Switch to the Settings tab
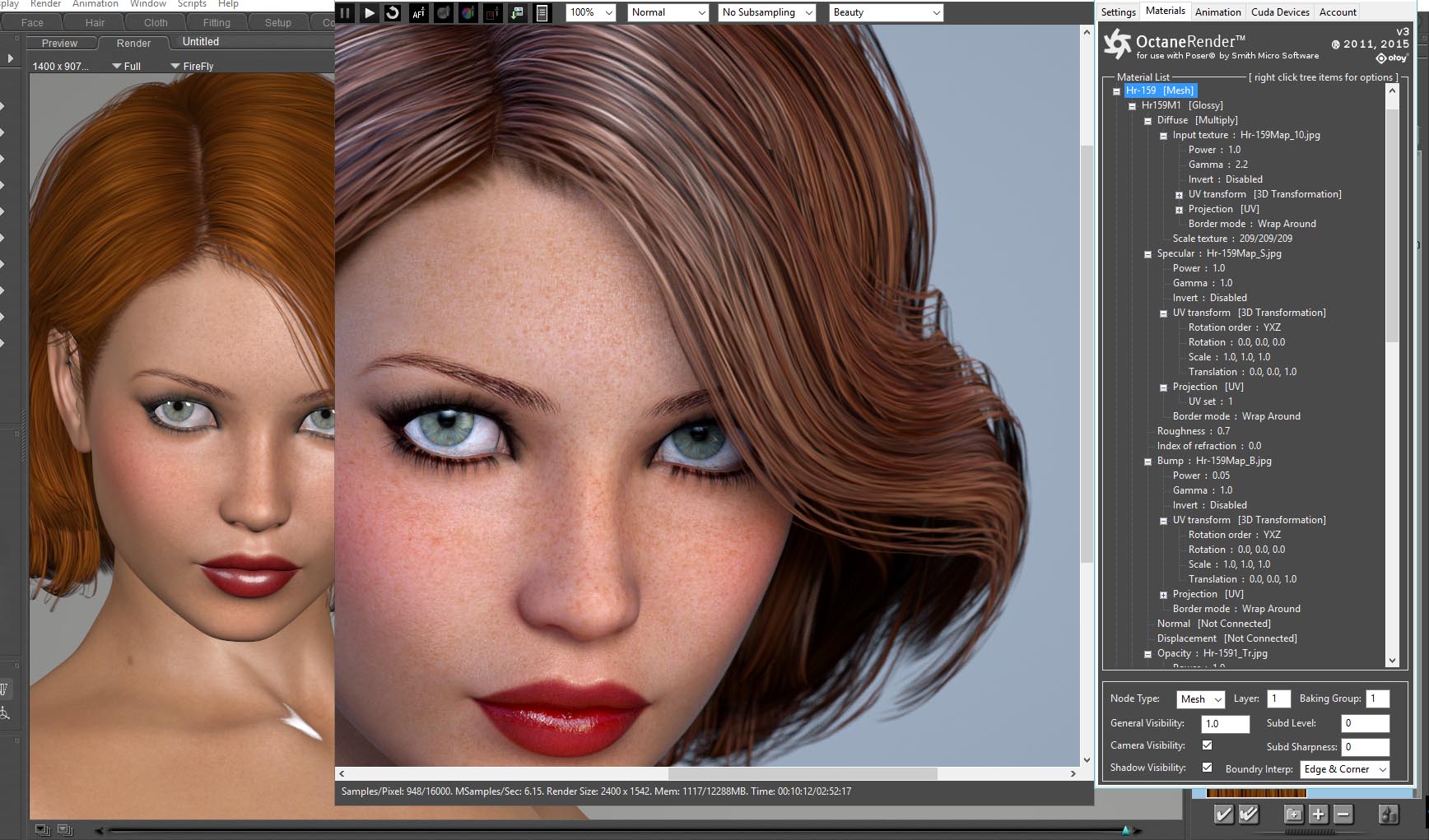 pos(1119,12)
